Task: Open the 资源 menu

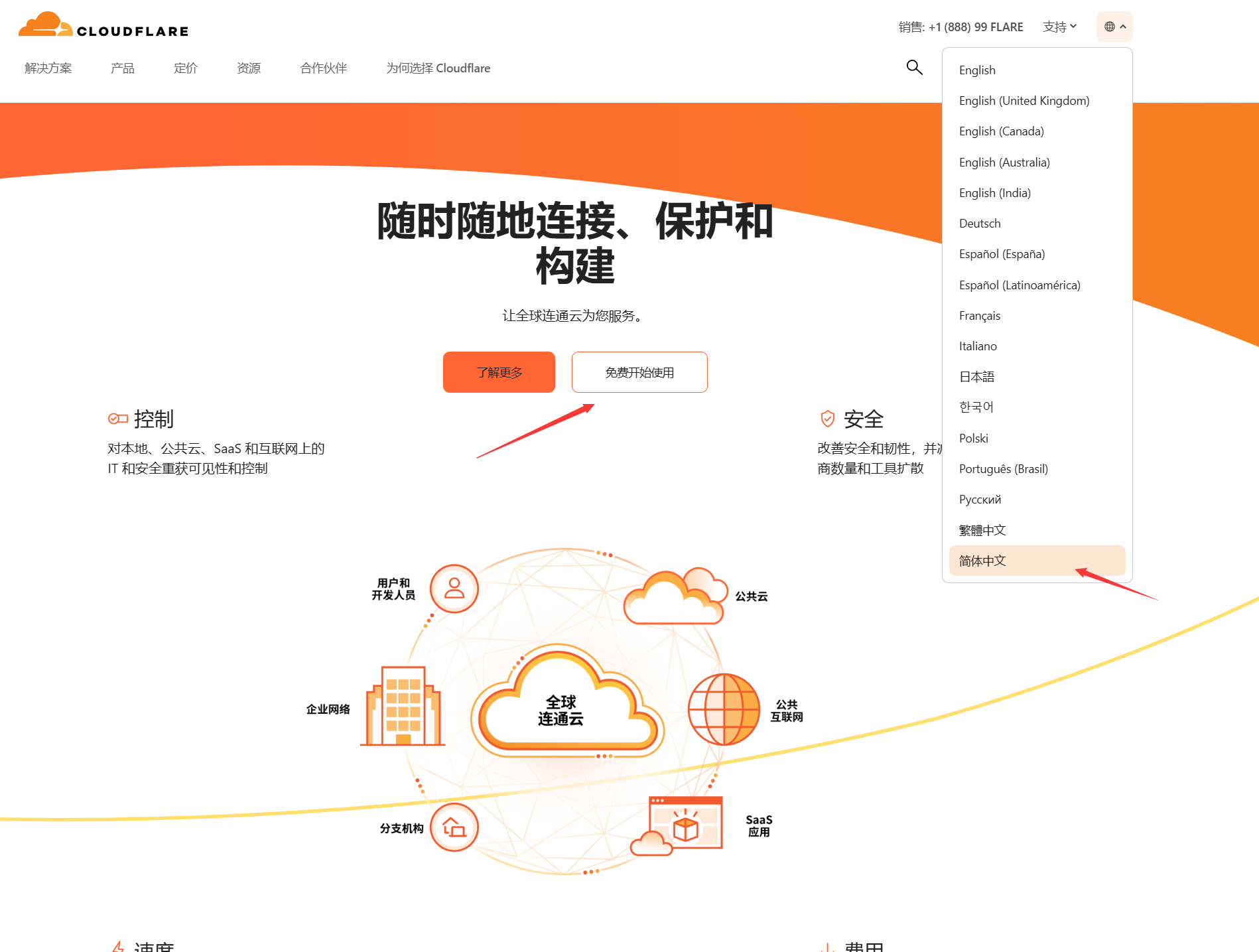Action: pyautogui.click(x=249, y=68)
